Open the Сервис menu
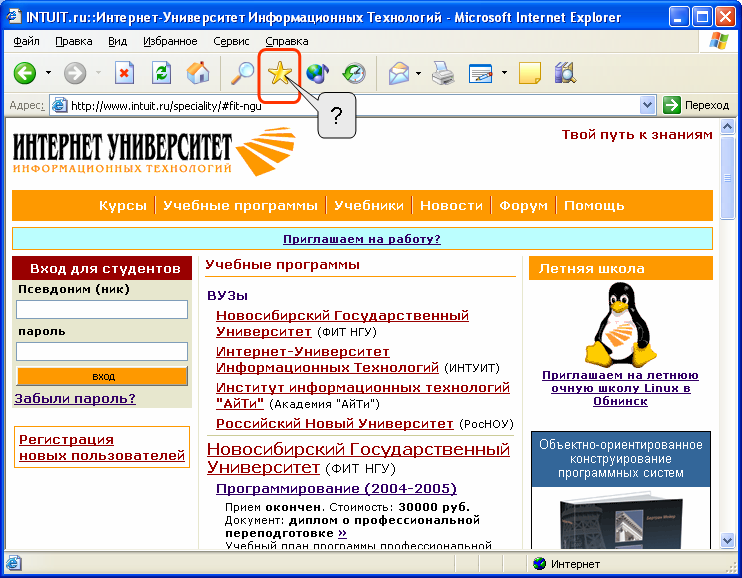This screenshot has height=578, width=742. (231, 41)
